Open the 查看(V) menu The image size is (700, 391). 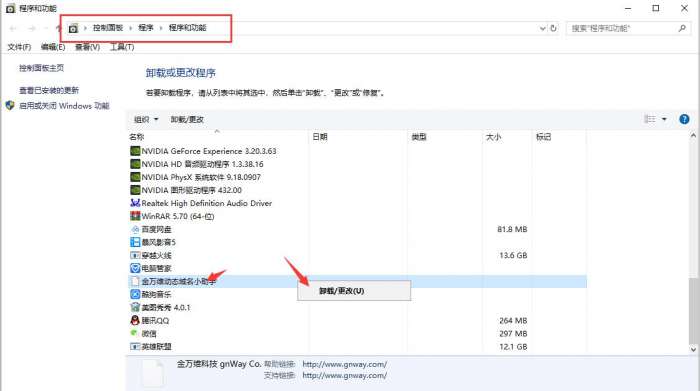pos(87,47)
